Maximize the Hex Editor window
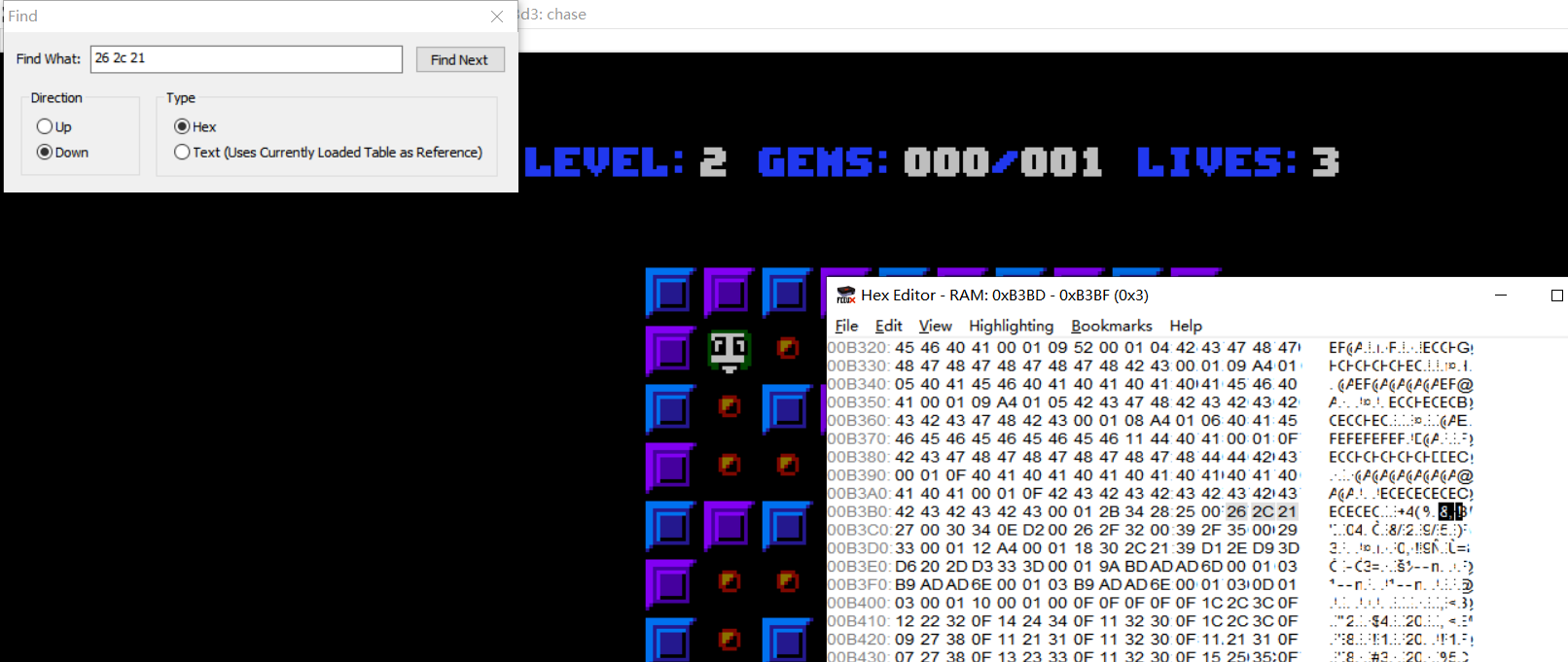This screenshot has height=662, width=1568. tap(1556, 295)
